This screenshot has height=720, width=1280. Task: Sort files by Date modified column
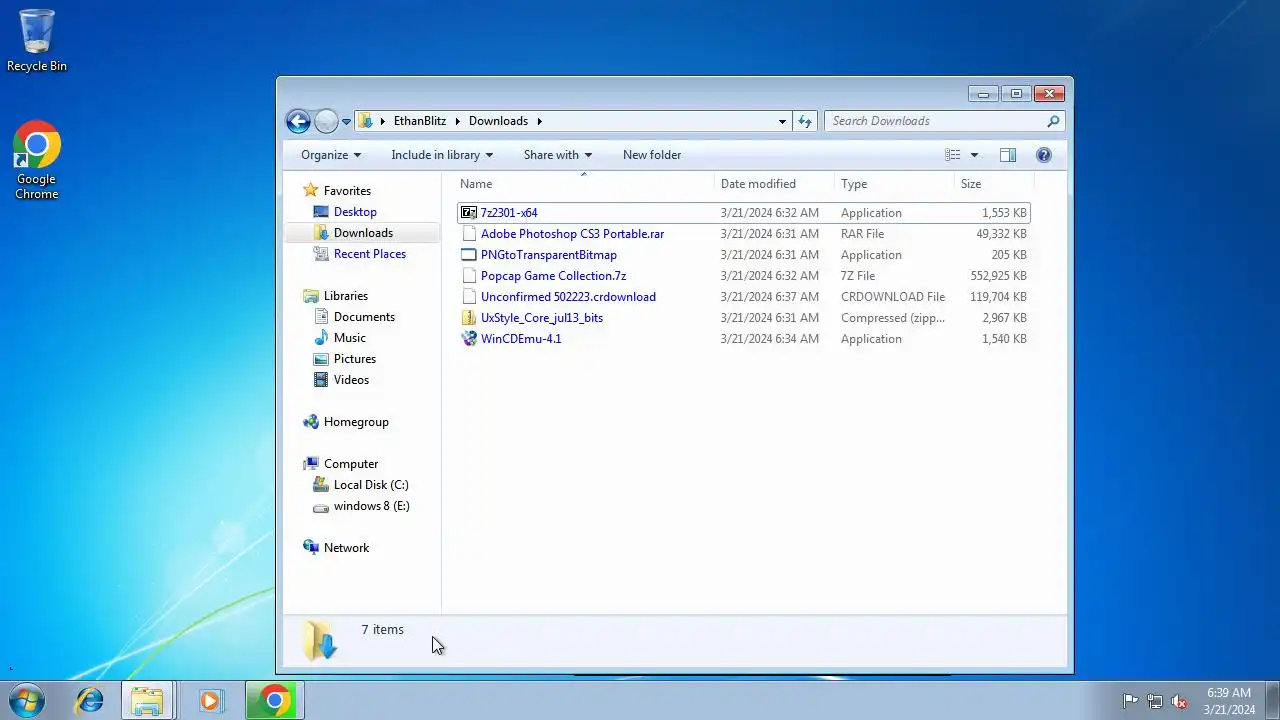click(x=775, y=184)
